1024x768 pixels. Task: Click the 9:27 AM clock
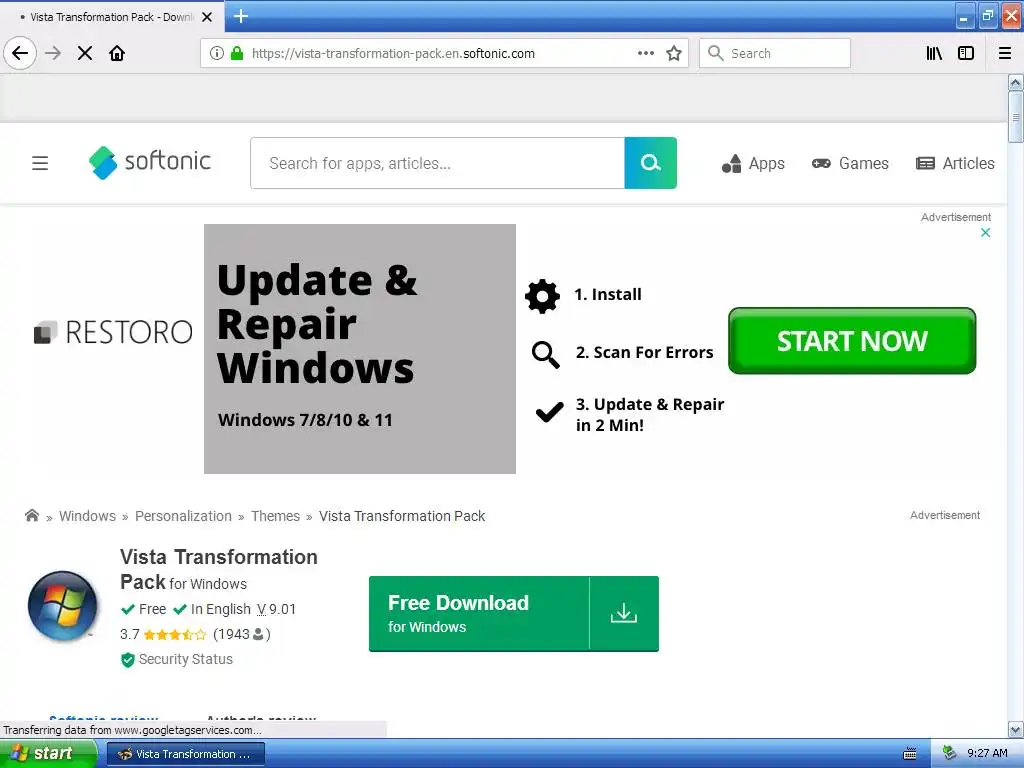click(x=987, y=754)
